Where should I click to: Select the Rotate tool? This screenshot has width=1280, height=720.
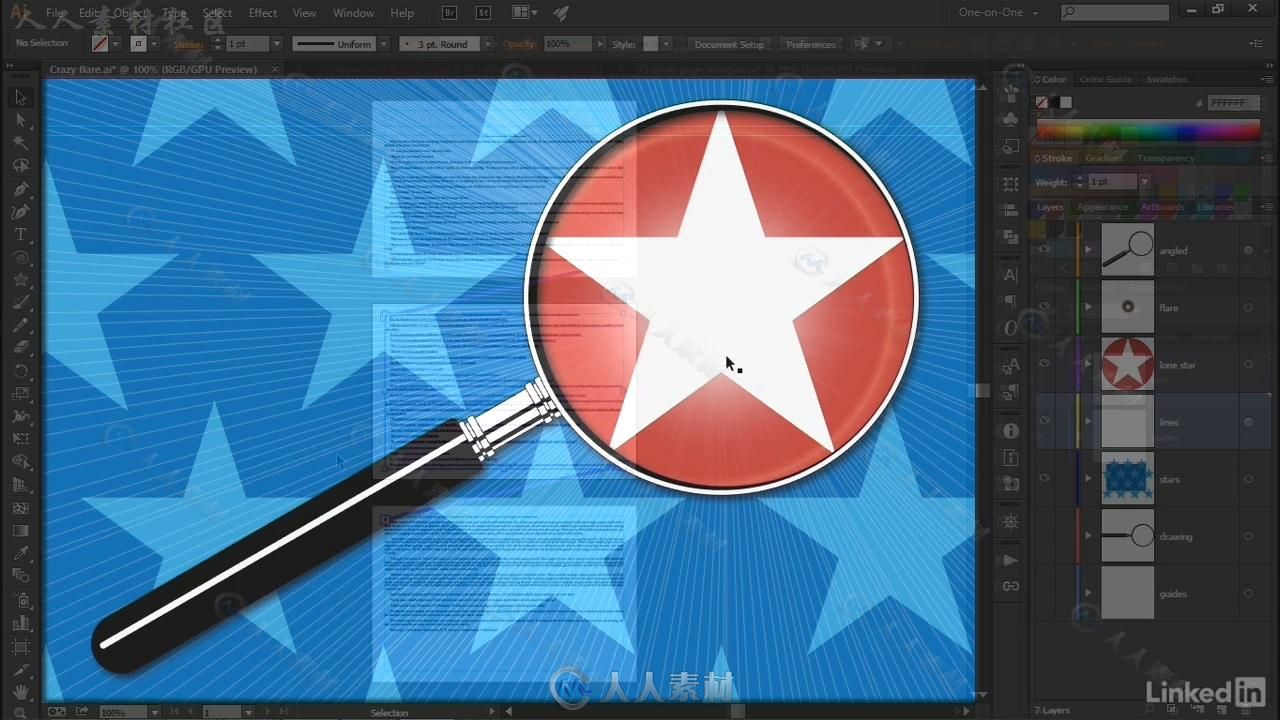pyautogui.click(x=20, y=370)
